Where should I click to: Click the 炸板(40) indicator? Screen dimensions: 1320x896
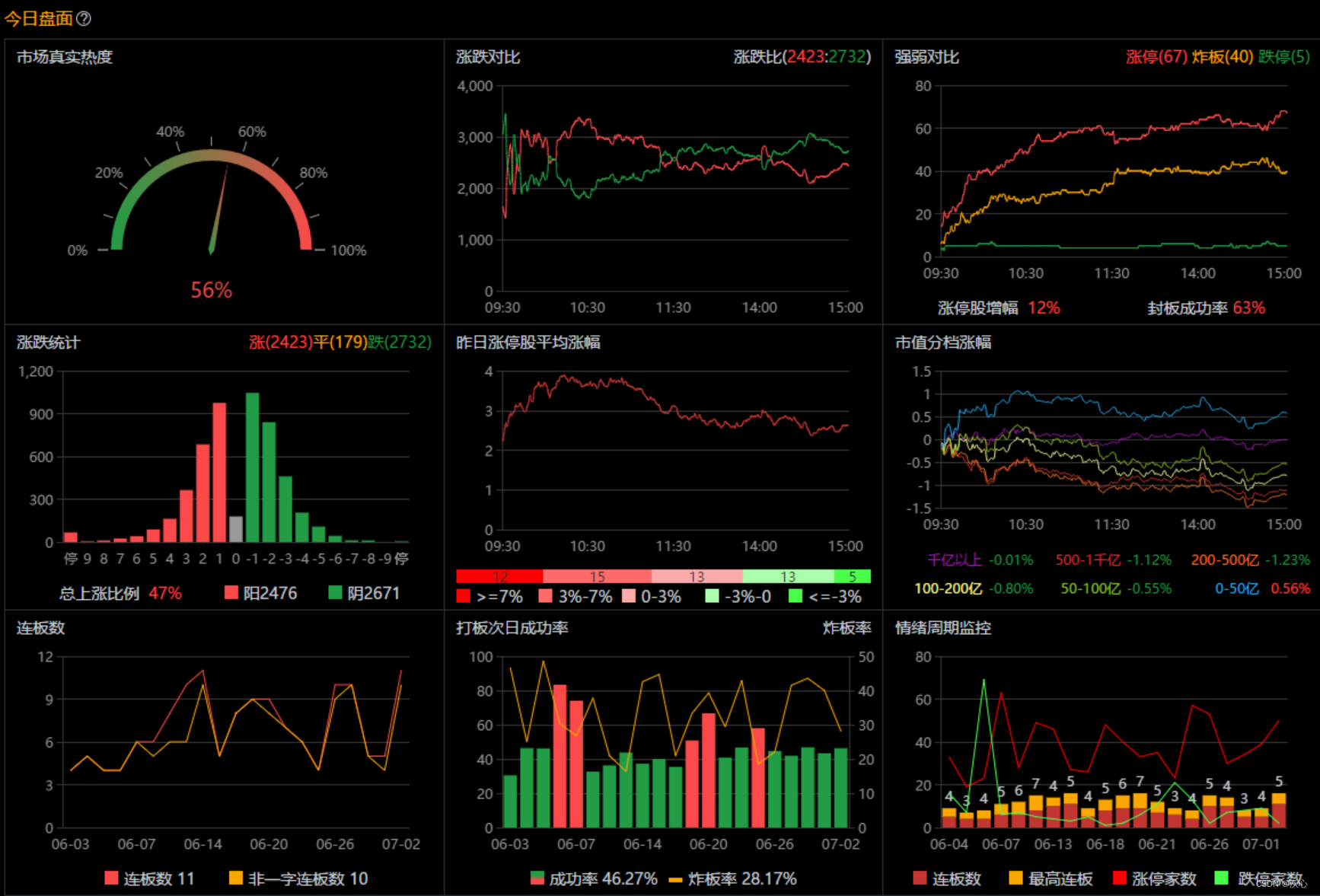coord(1223,57)
